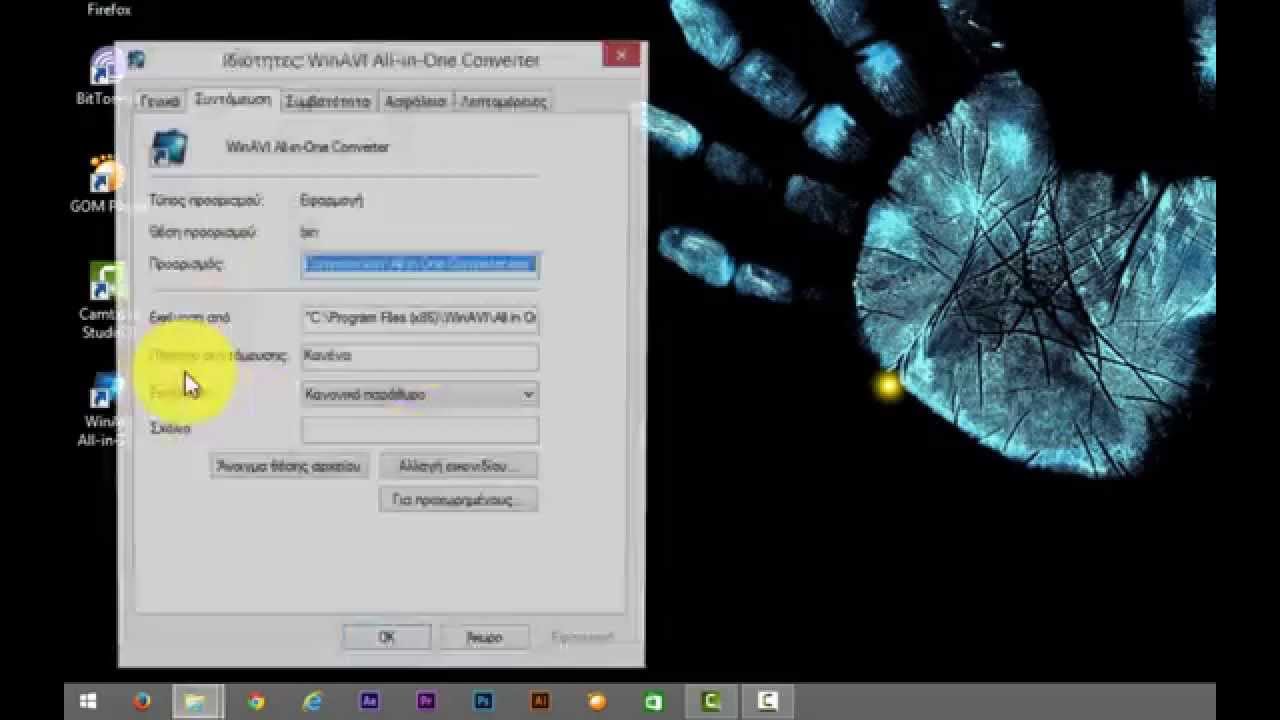Confirm with the OK button
The width and height of the screenshot is (1280, 720).
pyautogui.click(x=387, y=637)
